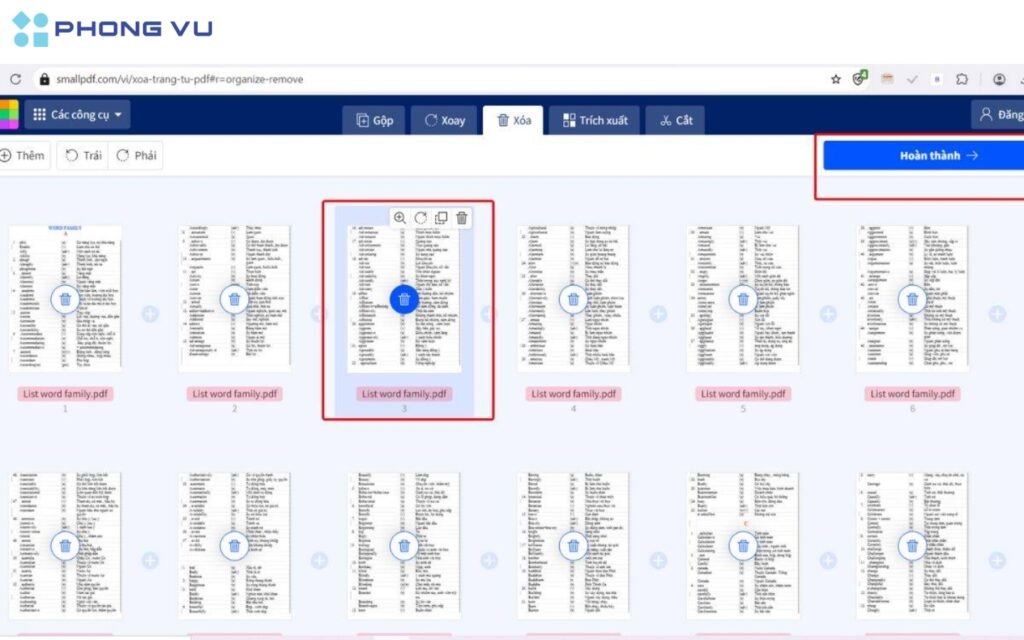This screenshot has height=640, width=1024.
Task: Rotate left with the Trái button
Action: coord(84,155)
